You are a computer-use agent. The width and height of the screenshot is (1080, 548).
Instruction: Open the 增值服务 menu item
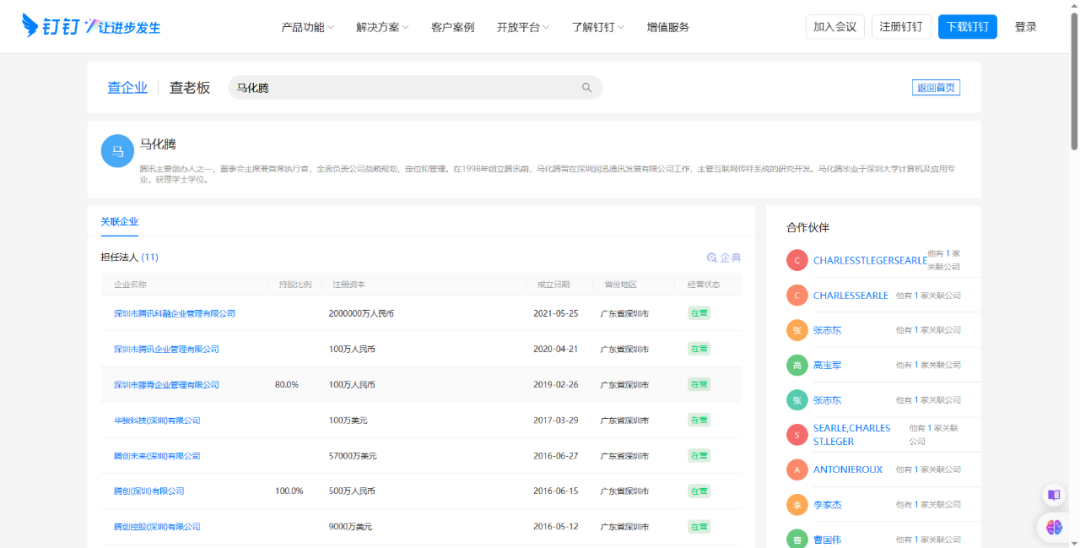[668, 27]
